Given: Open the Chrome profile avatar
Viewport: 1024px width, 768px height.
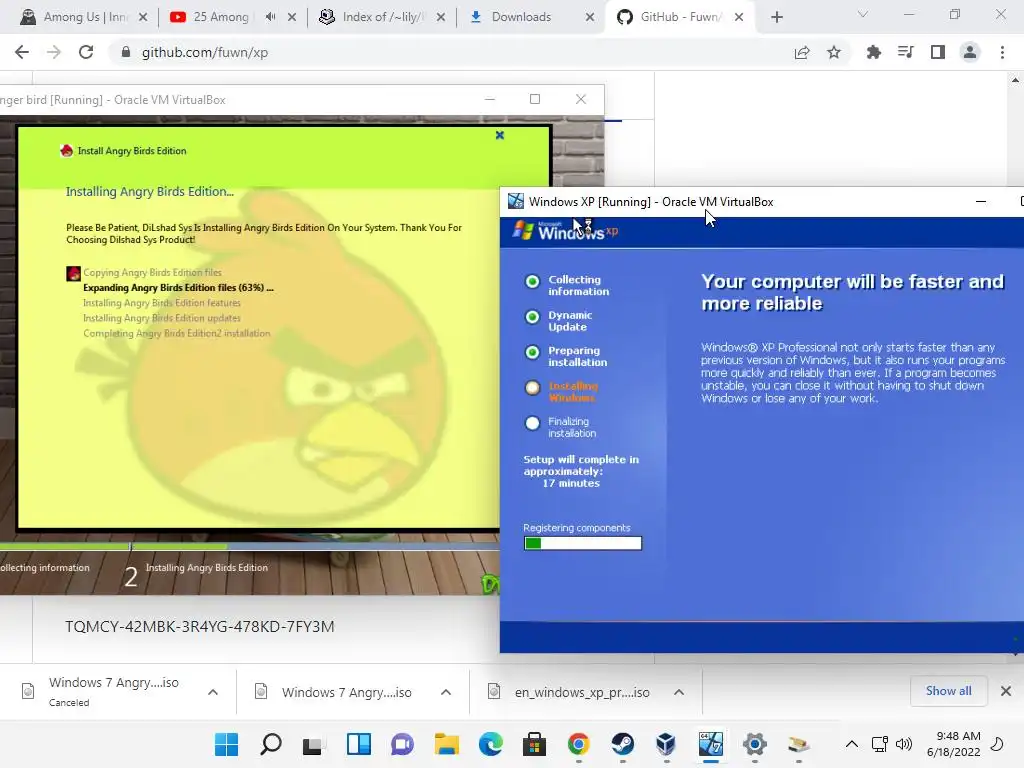Looking at the screenshot, I should point(970,52).
